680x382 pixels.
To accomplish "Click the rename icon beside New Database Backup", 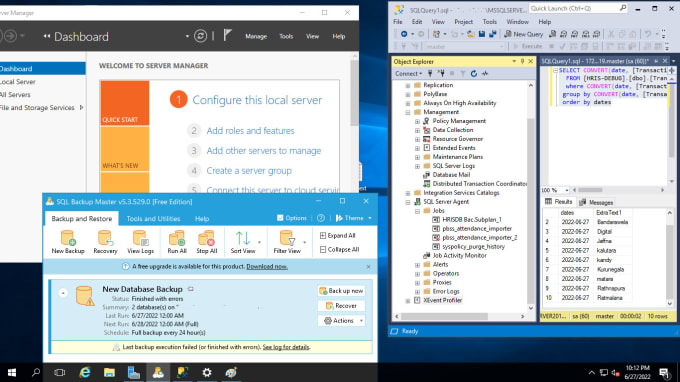I will pyautogui.click(x=190, y=289).
